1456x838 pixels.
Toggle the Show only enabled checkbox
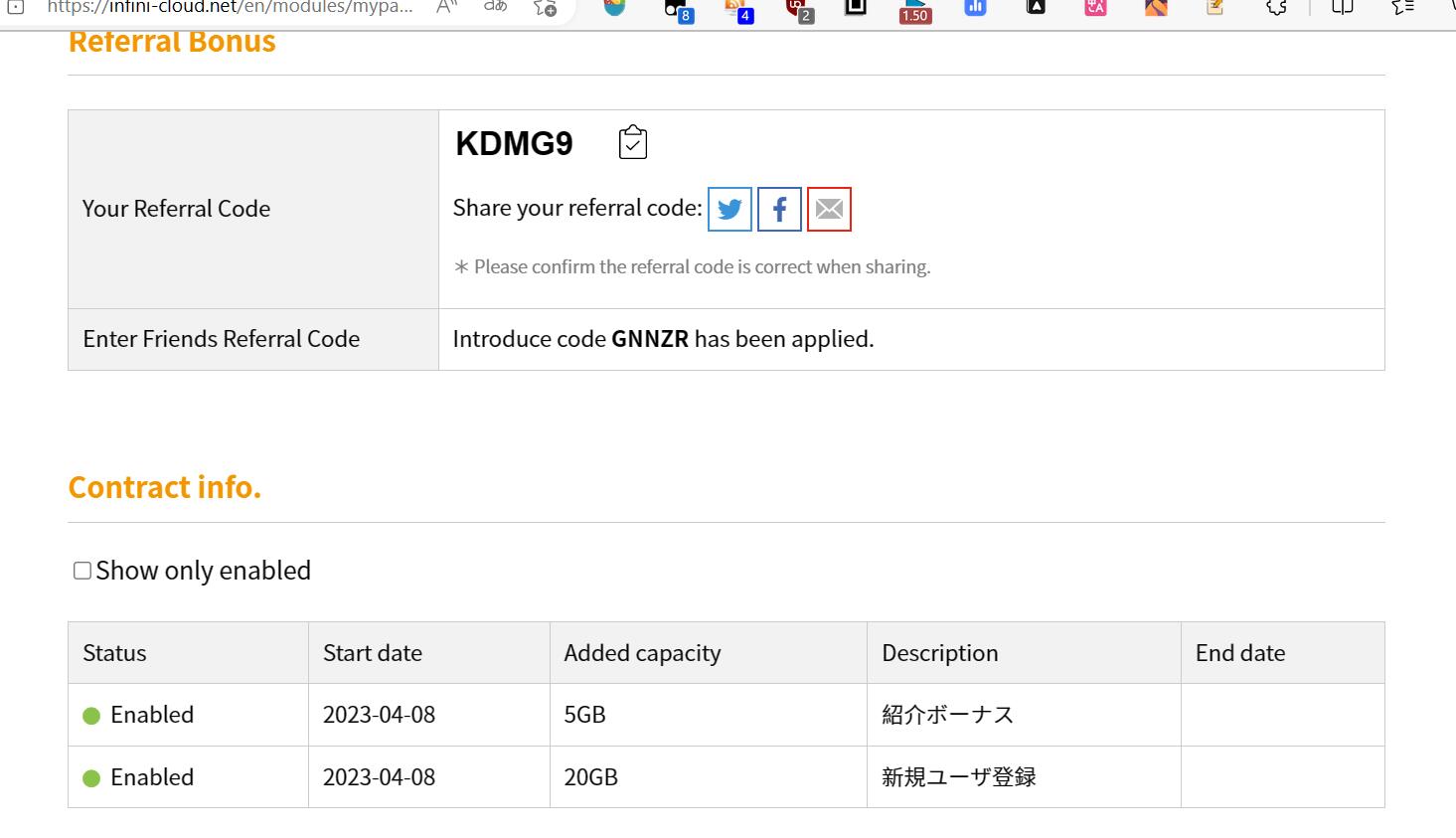82,571
